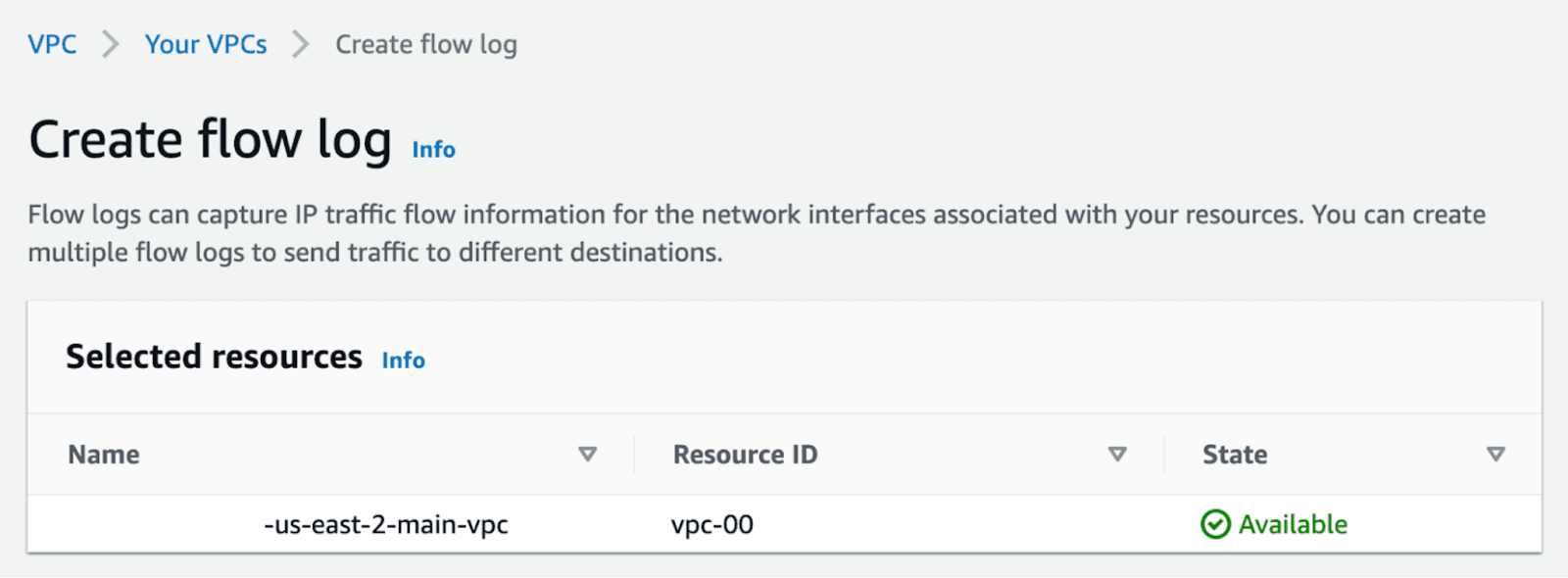Open the VPC breadcrumb link
Viewport: 1568px width, 578px height.
click(52, 44)
